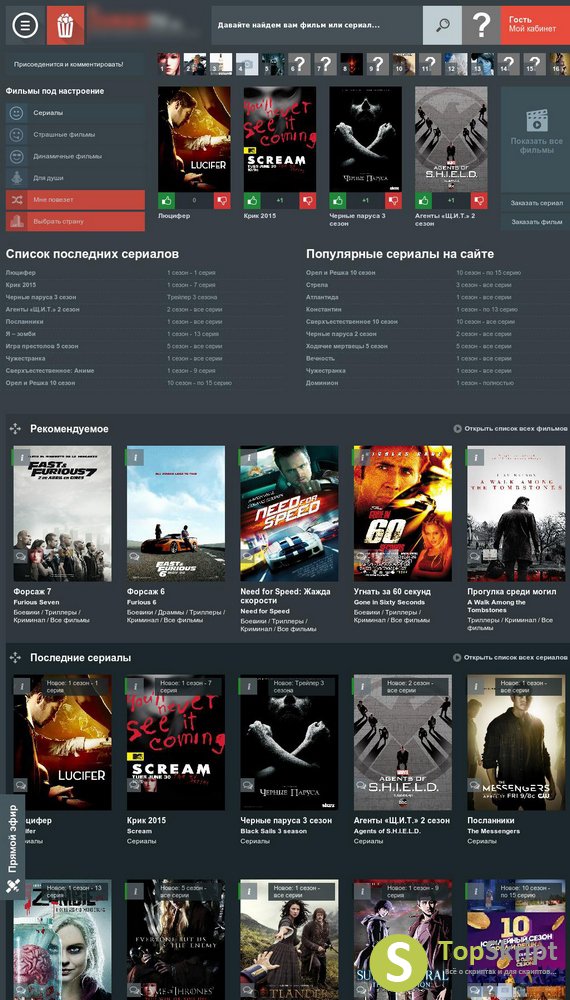Expand Открыть список всех фильмов
The height and width of the screenshot is (1000, 570).
[x=510, y=429]
